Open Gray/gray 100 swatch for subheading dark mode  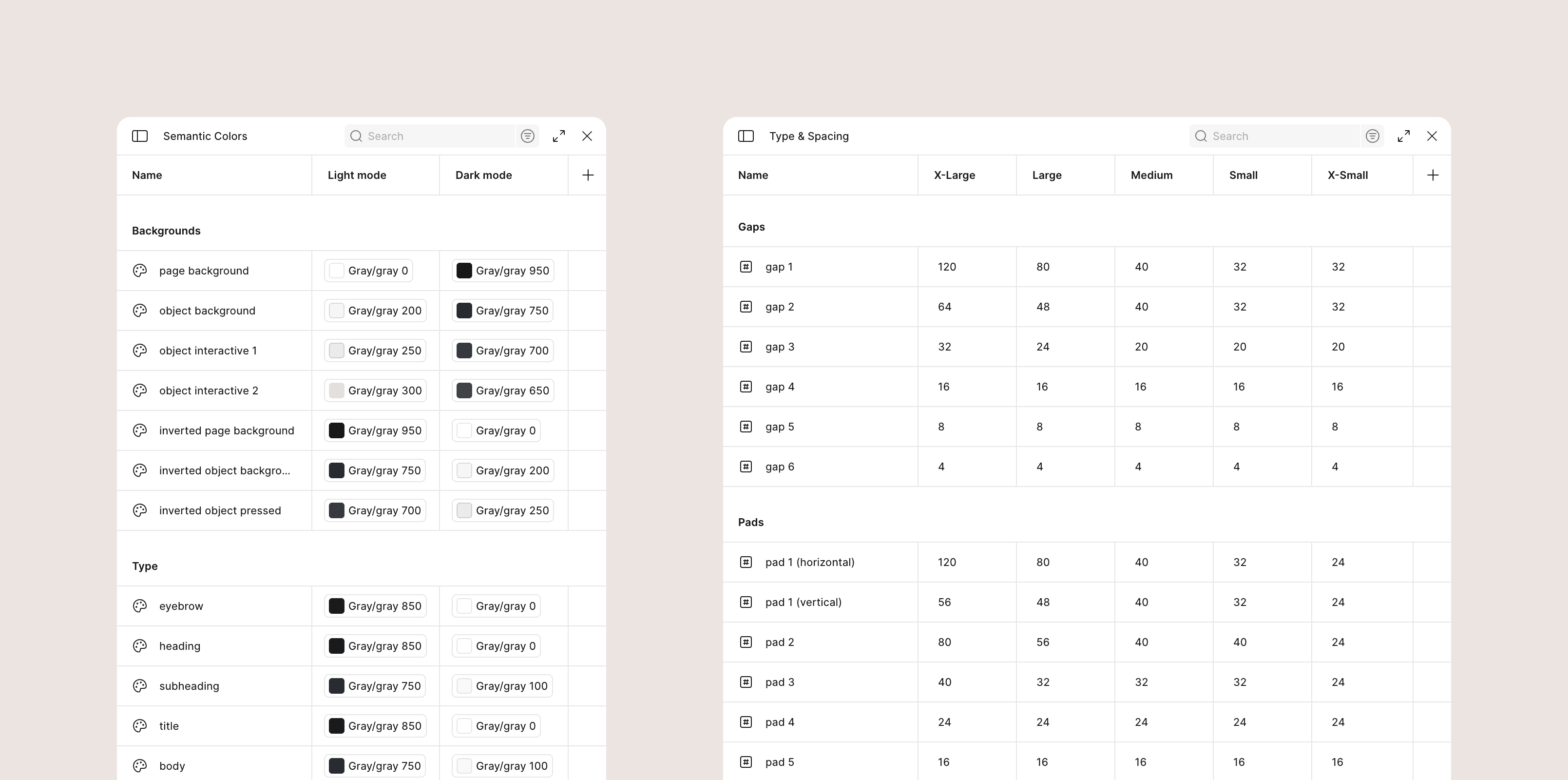coord(501,685)
